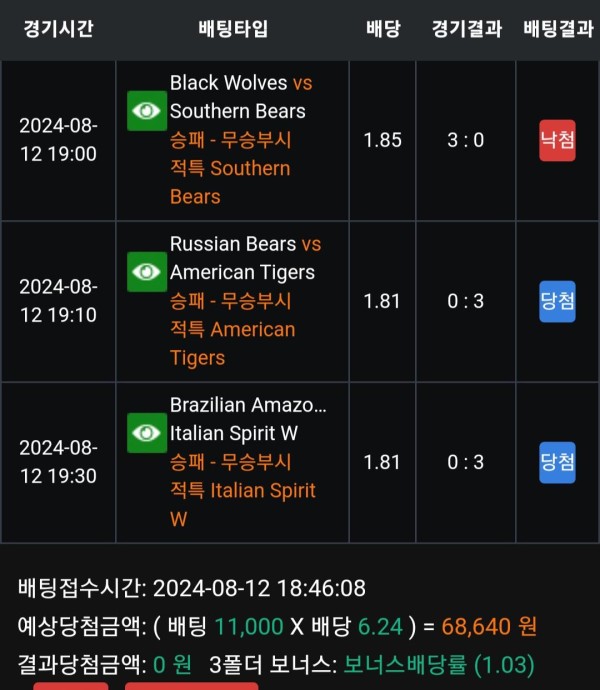Click the eye icon for Russian Bears match

tap(147, 272)
